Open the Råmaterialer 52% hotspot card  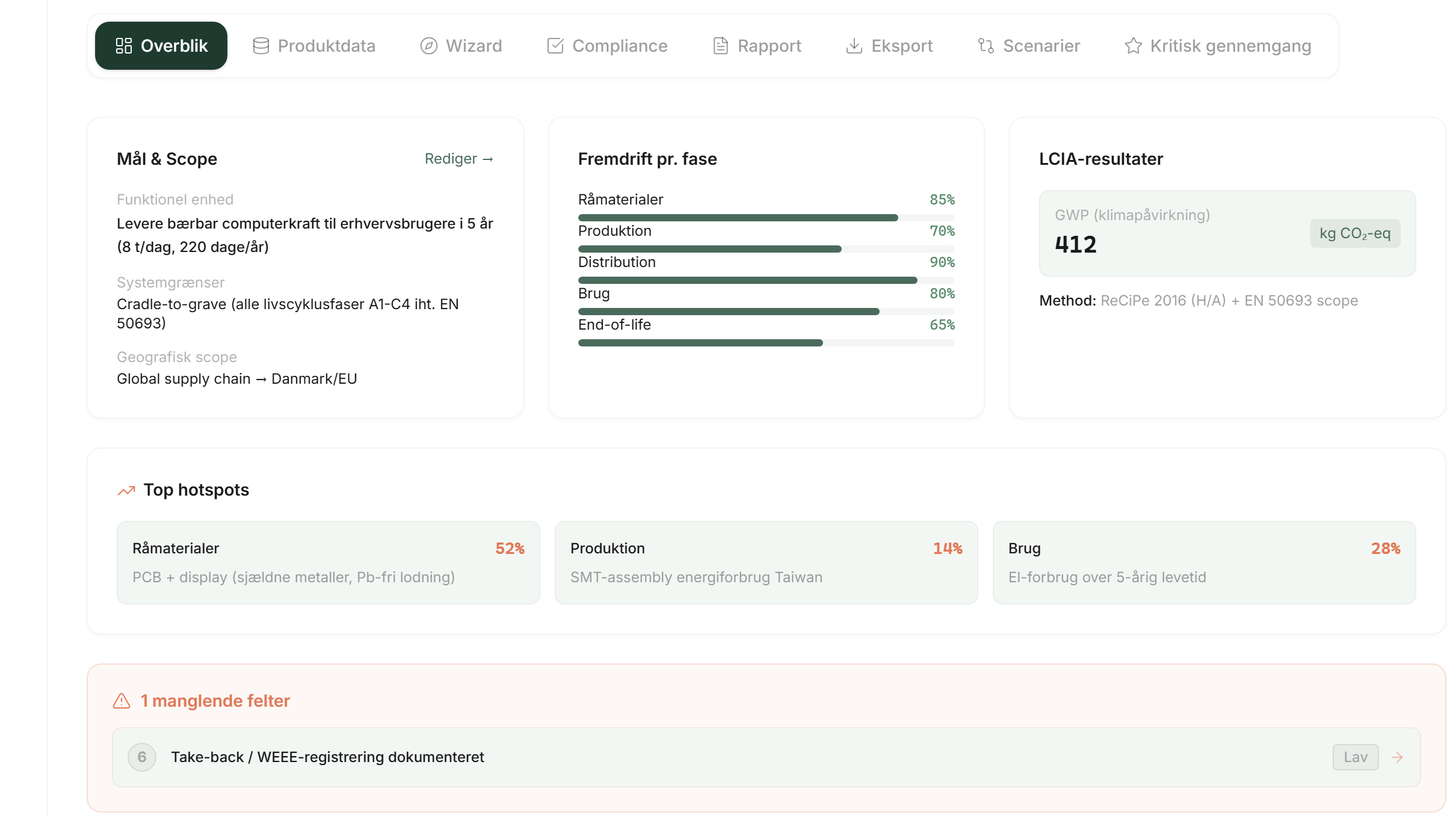329,562
